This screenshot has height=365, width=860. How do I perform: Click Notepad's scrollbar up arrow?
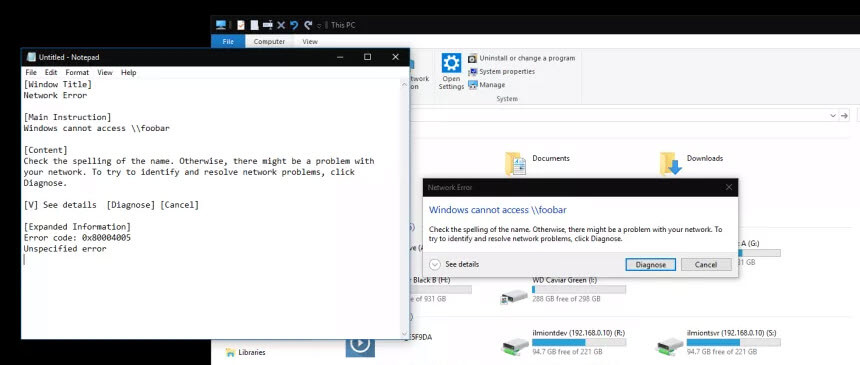pyautogui.click(x=405, y=84)
